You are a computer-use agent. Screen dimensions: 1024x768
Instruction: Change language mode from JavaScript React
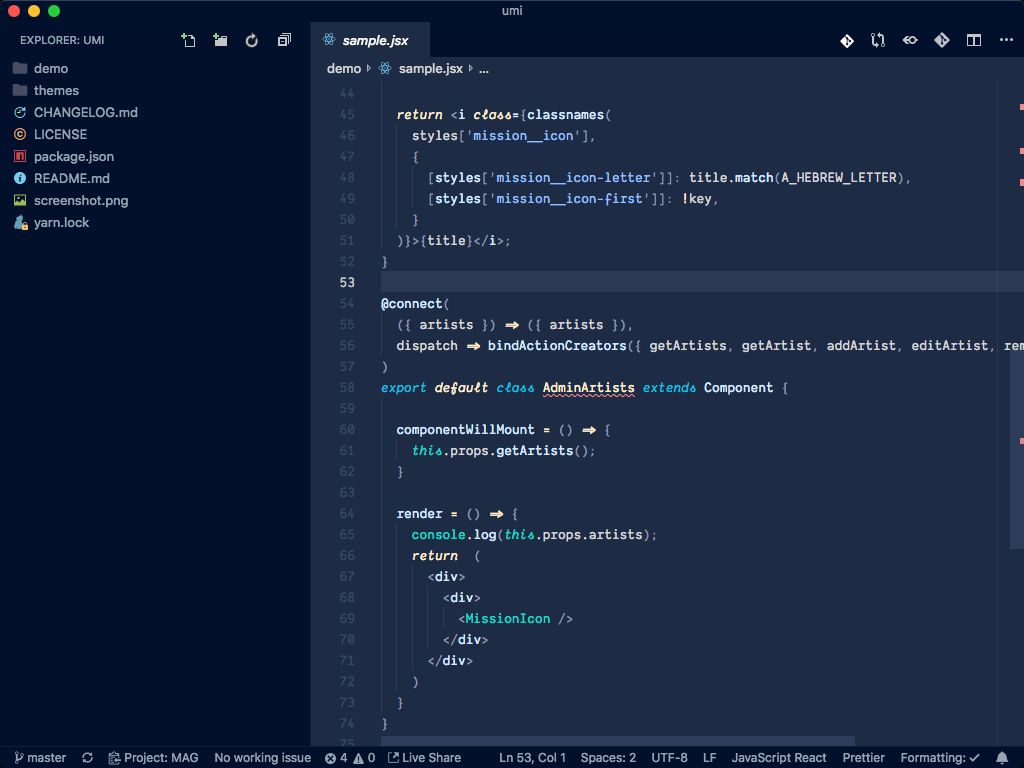(x=779, y=757)
